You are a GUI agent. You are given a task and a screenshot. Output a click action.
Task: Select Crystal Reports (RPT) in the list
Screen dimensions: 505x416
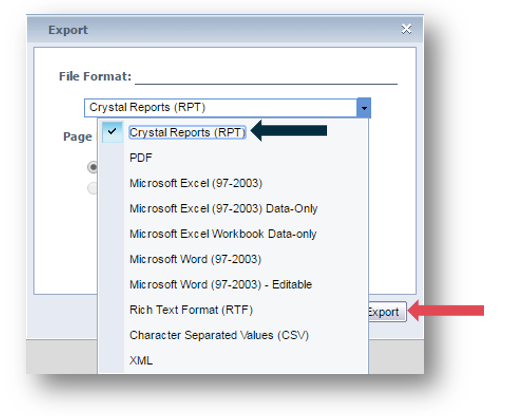(x=187, y=132)
